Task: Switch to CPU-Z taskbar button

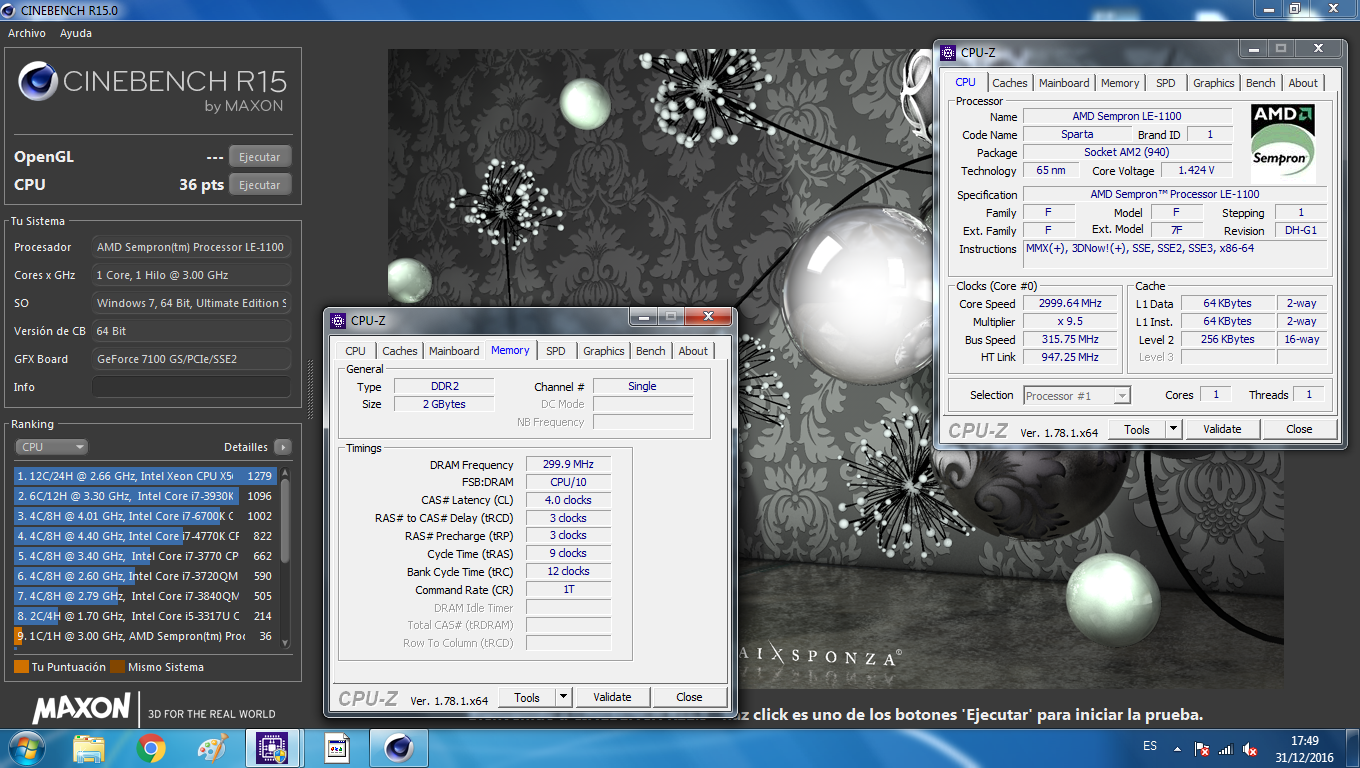Action: tap(273, 748)
